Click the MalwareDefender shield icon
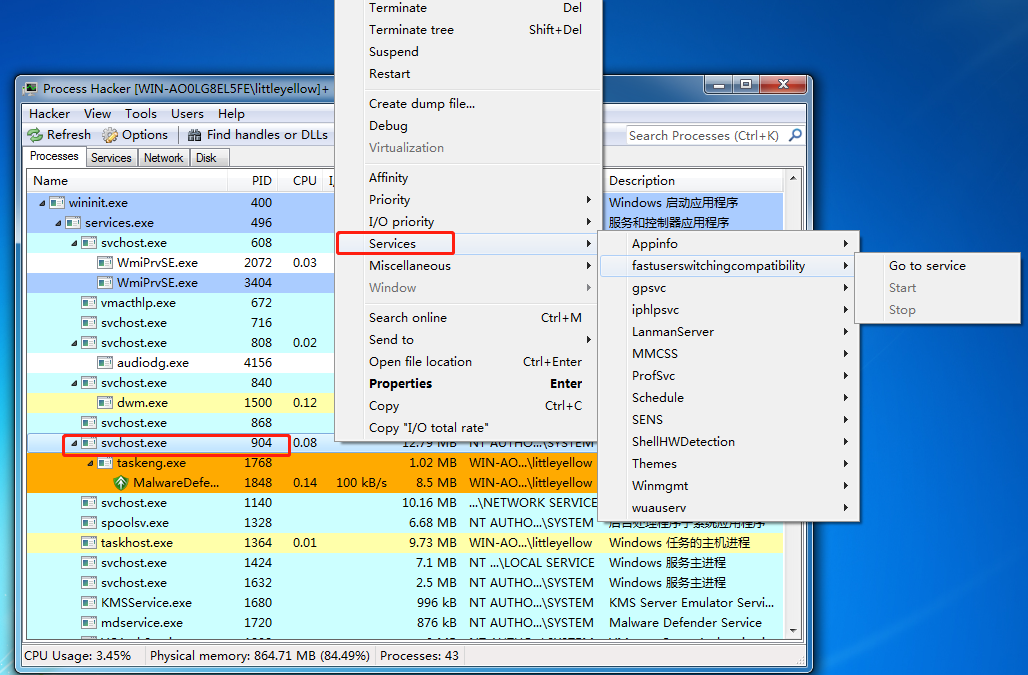 click(x=121, y=483)
